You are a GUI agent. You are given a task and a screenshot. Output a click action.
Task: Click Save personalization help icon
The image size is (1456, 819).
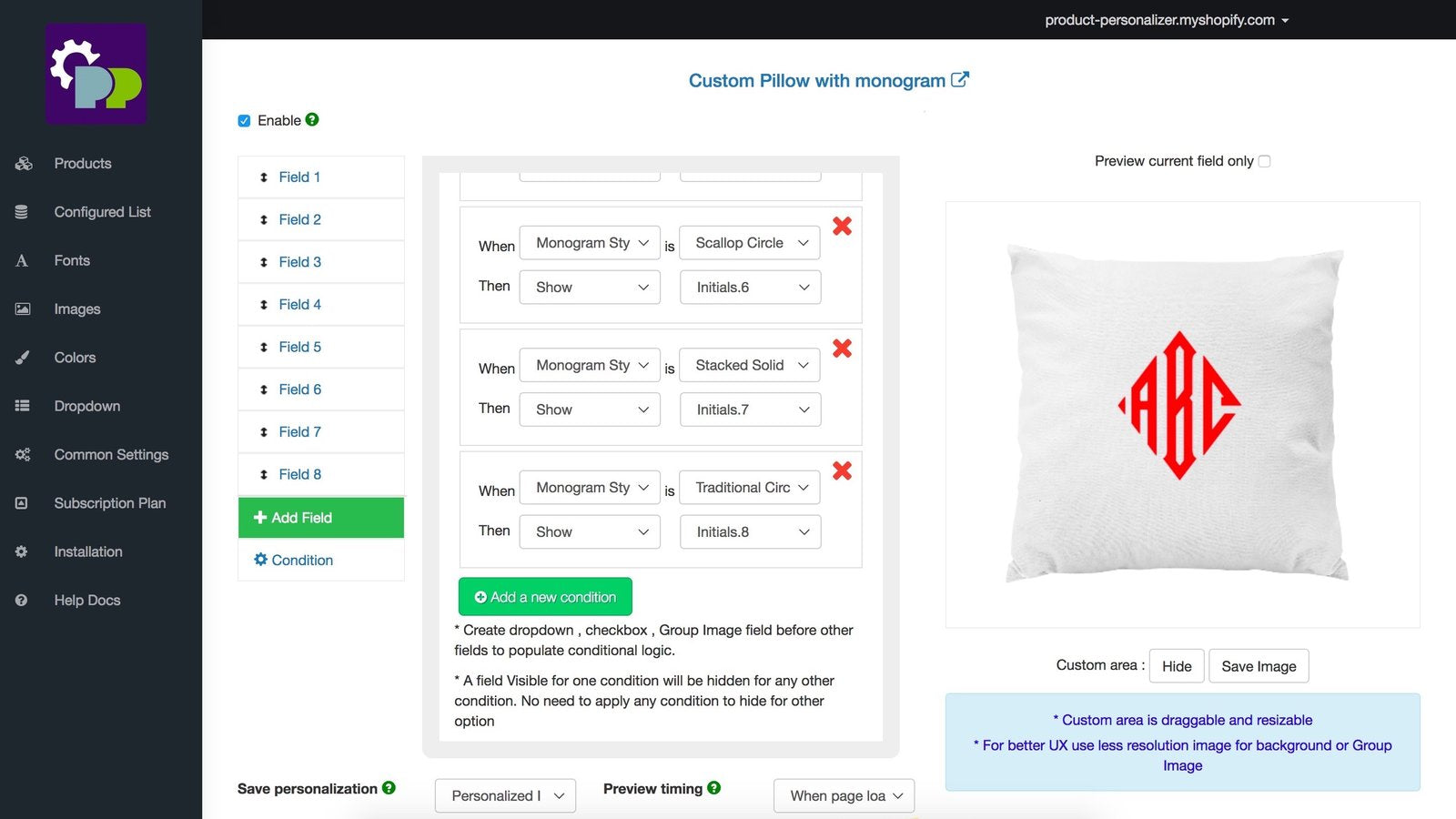pyautogui.click(x=389, y=788)
